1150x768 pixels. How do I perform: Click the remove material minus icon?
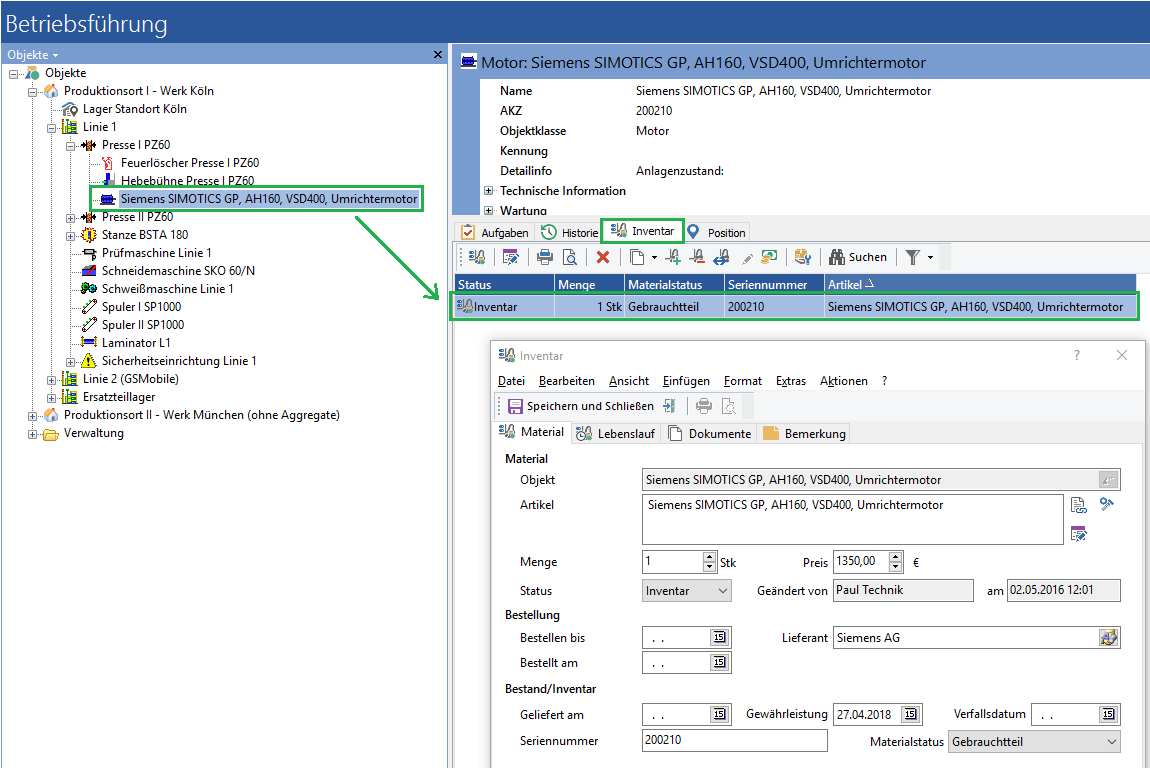coord(697,257)
